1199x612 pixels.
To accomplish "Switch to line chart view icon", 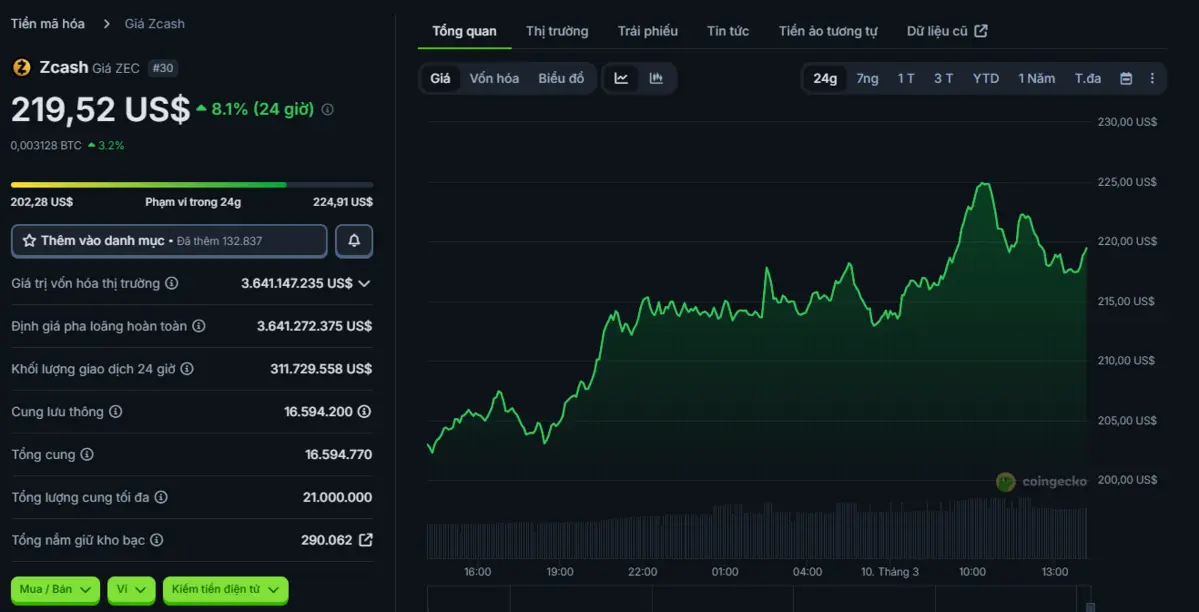I will [621, 78].
